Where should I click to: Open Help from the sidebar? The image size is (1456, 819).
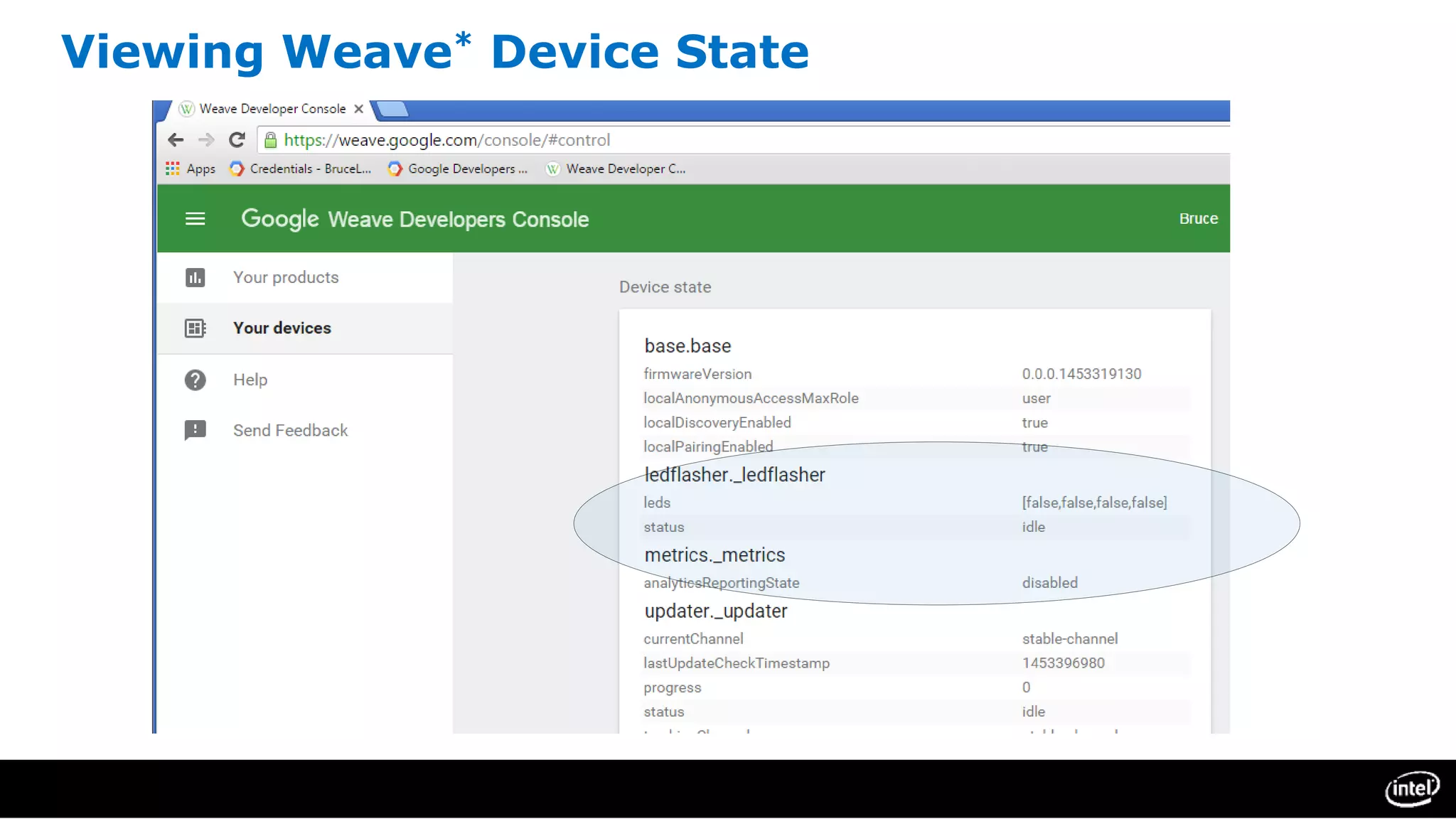(x=250, y=380)
